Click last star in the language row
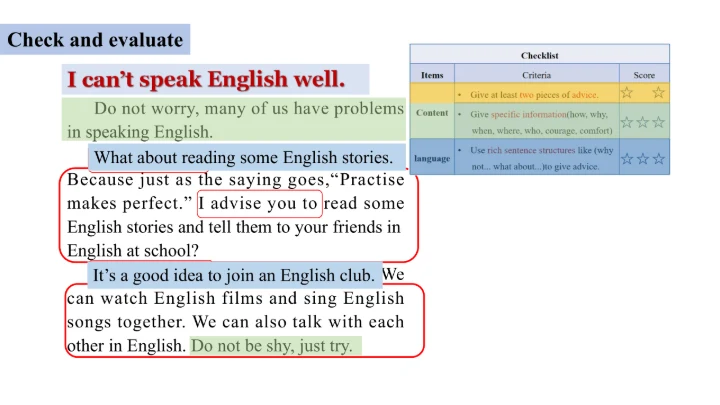Viewport: 720px width, 405px height. [659, 158]
